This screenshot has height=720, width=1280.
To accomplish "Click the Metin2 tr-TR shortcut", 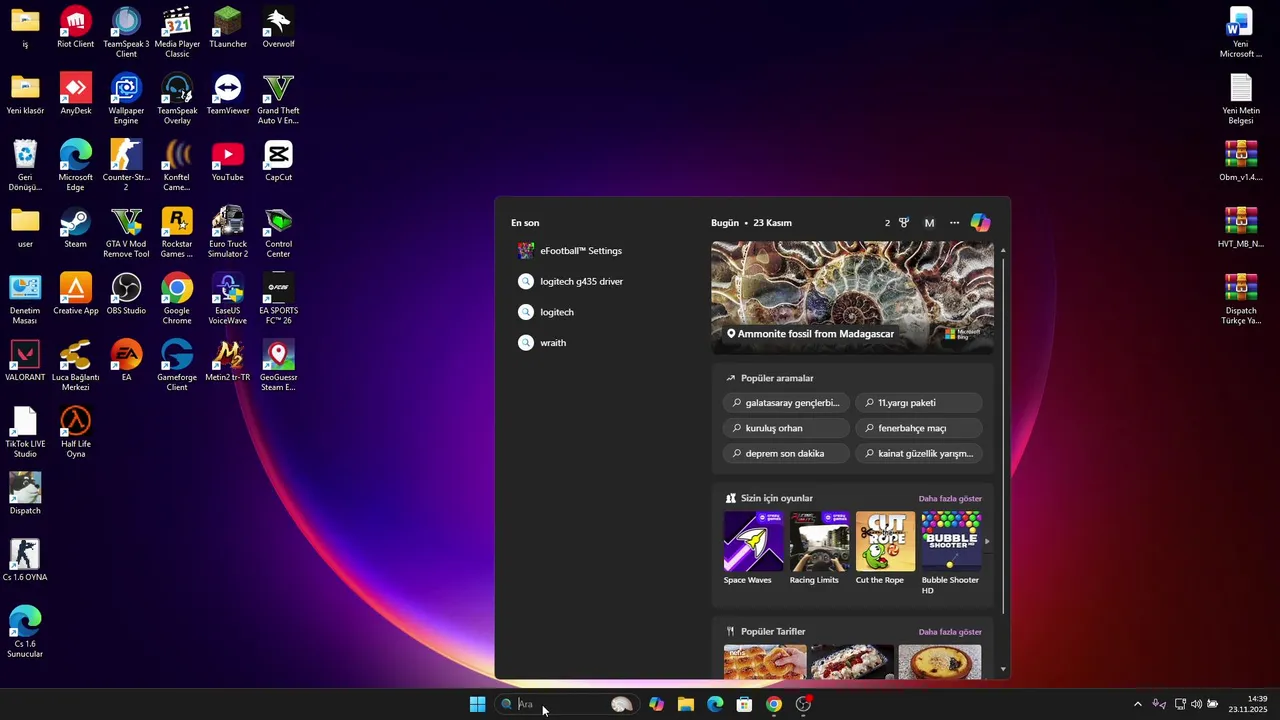I will [x=228, y=361].
